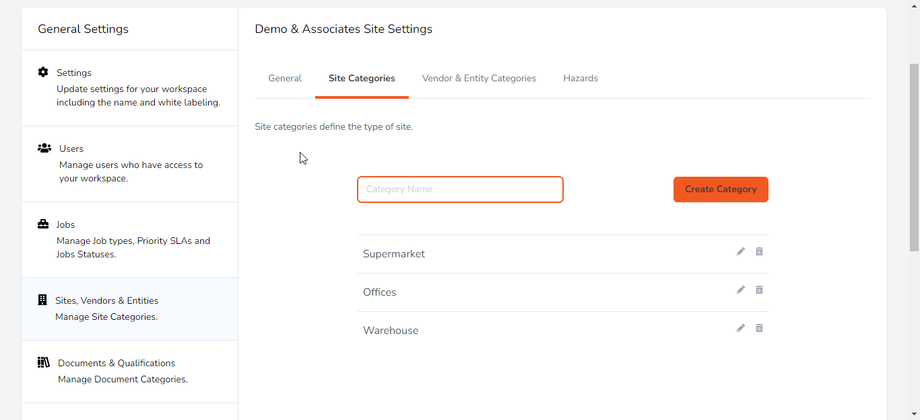Click the Sites building icon
This screenshot has height=420, width=920.
(43, 300)
